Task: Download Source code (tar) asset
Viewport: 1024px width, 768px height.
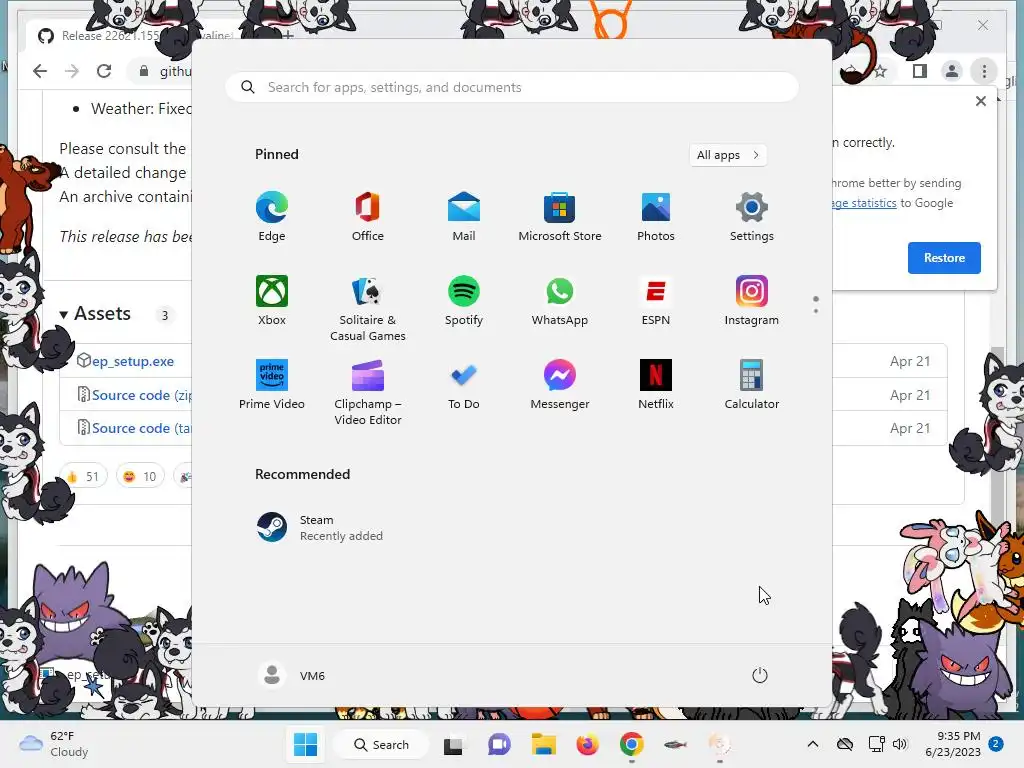Action: click(x=142, y=428)
